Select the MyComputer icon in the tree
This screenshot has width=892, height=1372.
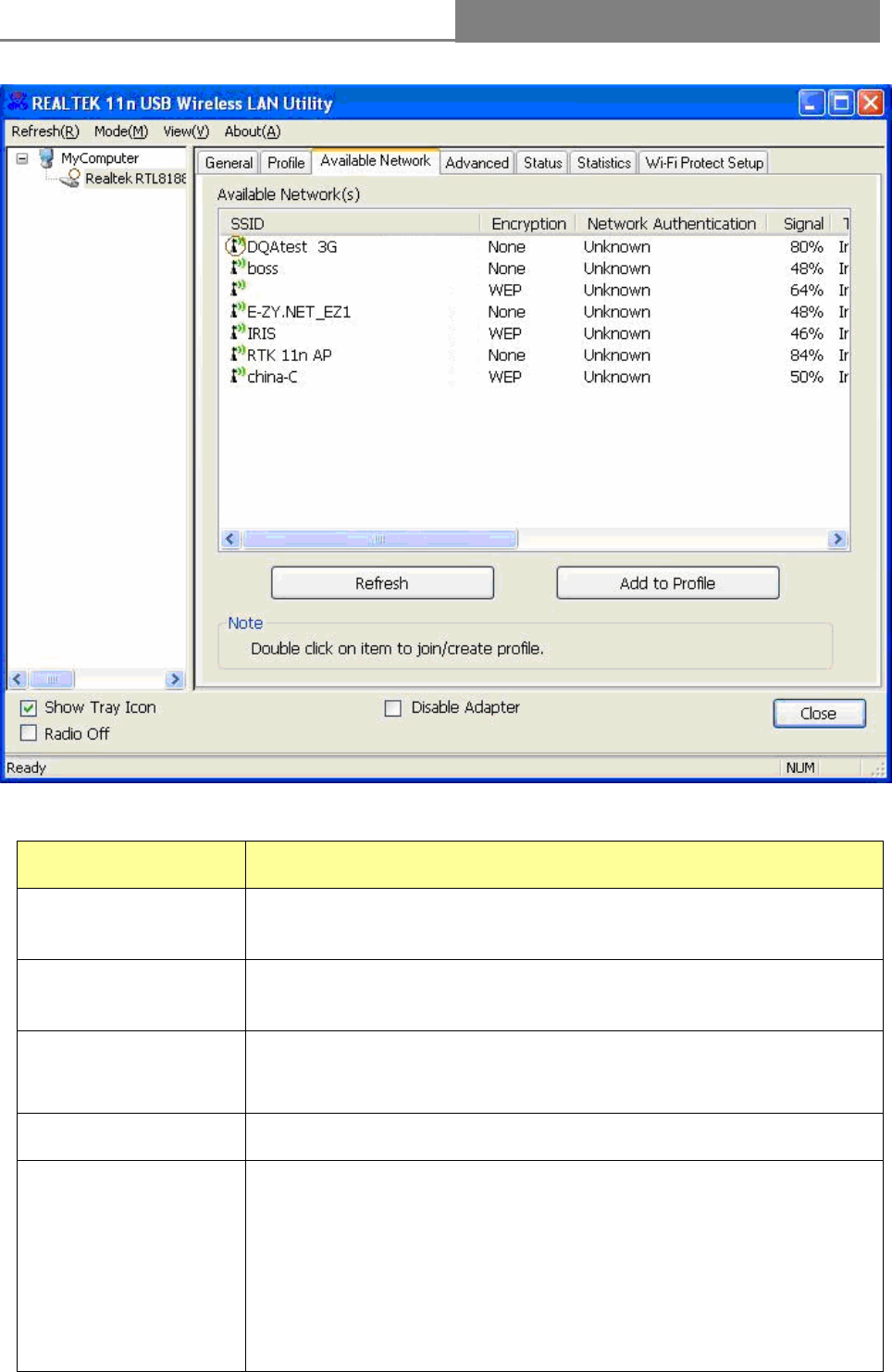click(x=46, y=158)
